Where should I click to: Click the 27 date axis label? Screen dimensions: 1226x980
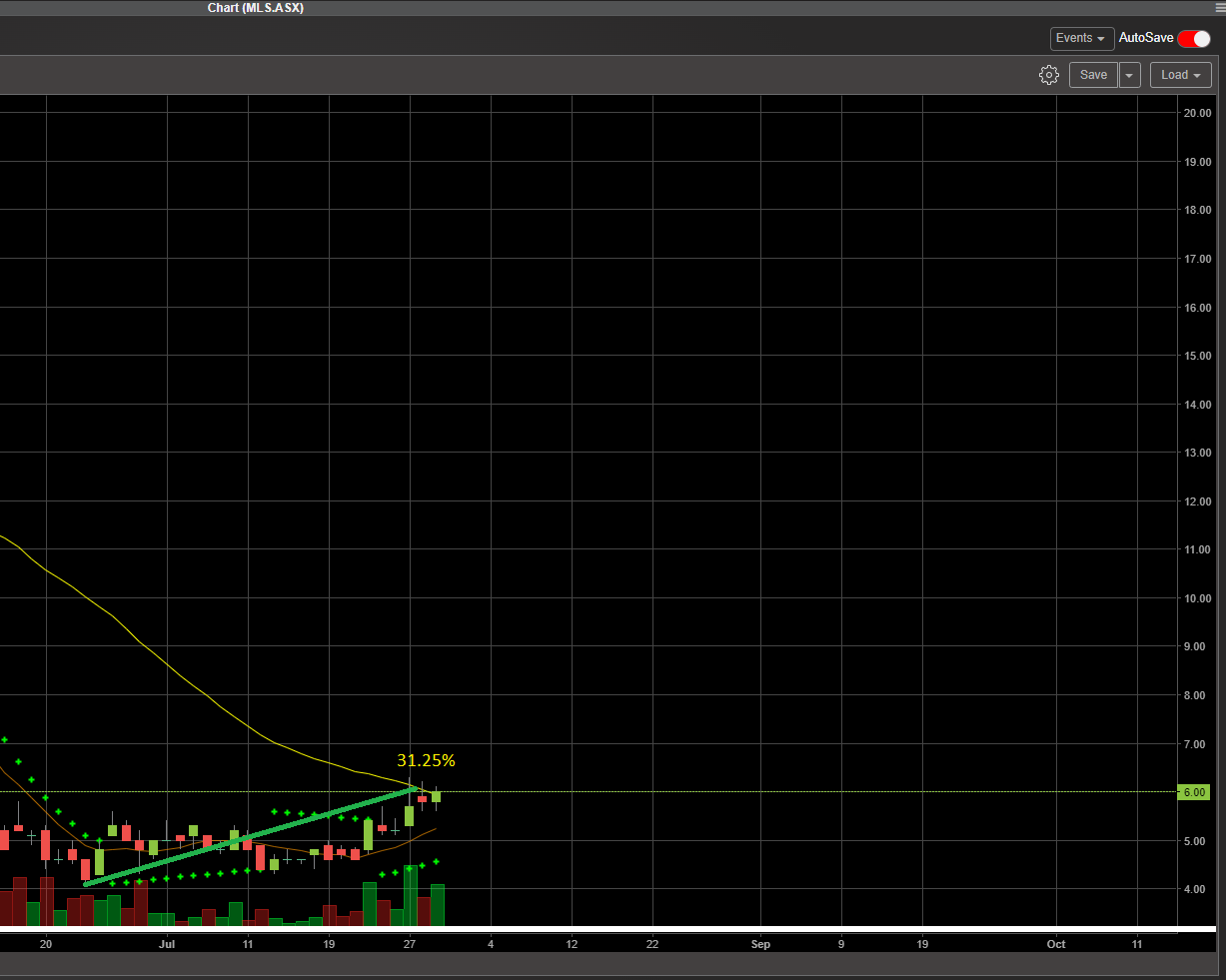[410, 944]
